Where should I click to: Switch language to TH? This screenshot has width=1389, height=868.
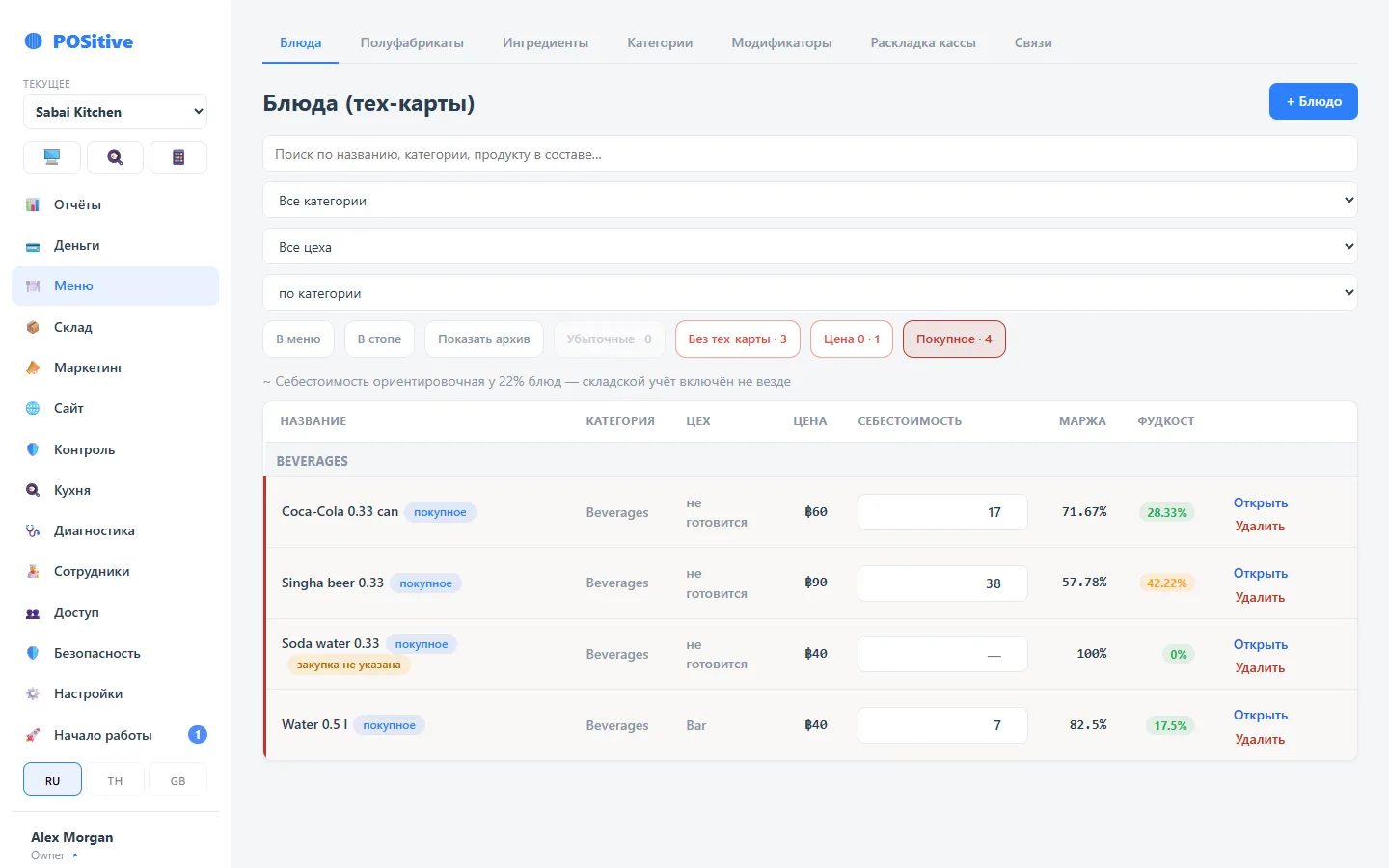click(x=115, y=780)
